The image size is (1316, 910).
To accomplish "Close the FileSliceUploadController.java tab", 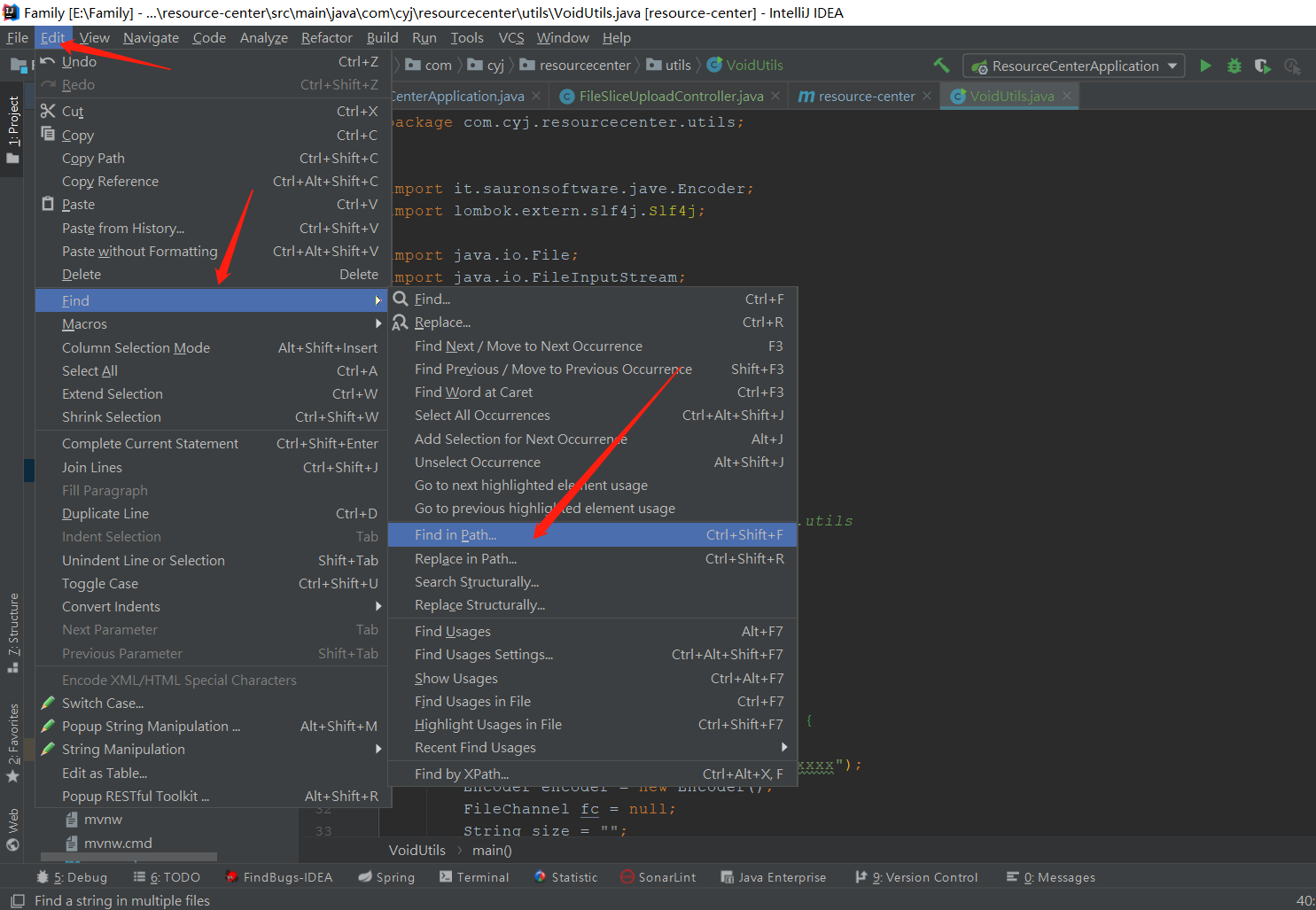I will point(775,96).
